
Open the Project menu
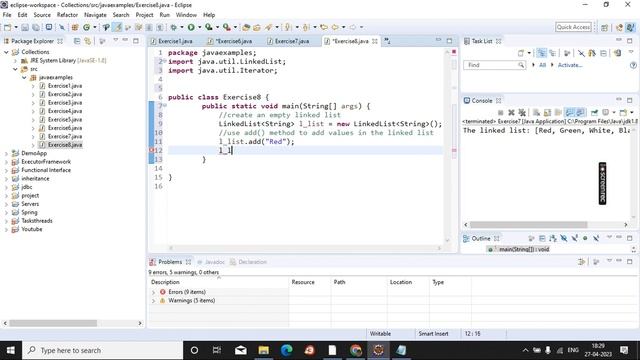pos(144,15)
